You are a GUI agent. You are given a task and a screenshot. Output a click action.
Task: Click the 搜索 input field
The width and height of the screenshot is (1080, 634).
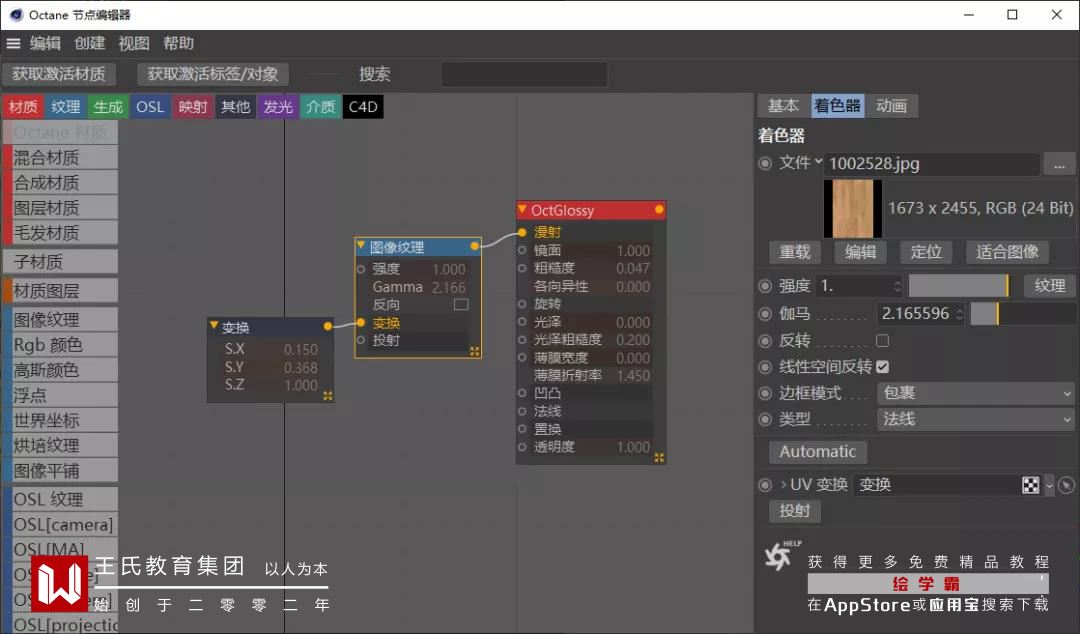click(524, 74)
